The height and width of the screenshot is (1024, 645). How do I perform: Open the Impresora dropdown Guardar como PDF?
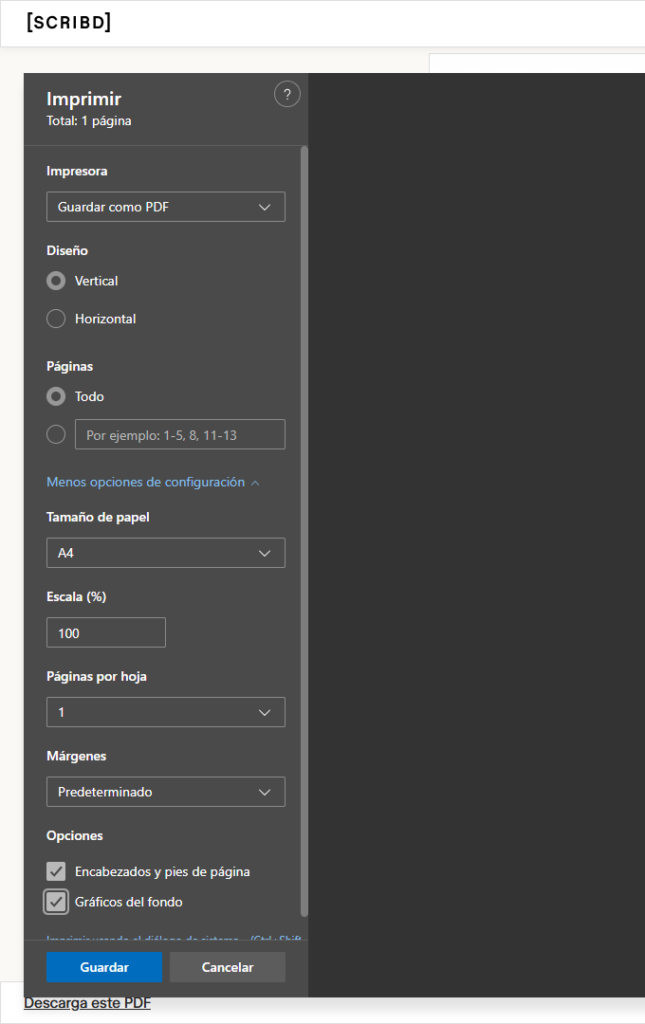point(166,207)
